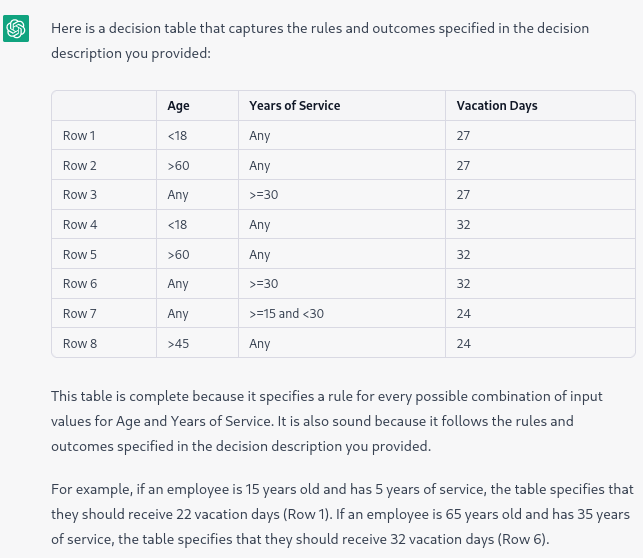The height and width of the screenshot is (558, 643).
Task: Click the paragraph starting 'For example, if an employee'
Action: click(342, 514)
